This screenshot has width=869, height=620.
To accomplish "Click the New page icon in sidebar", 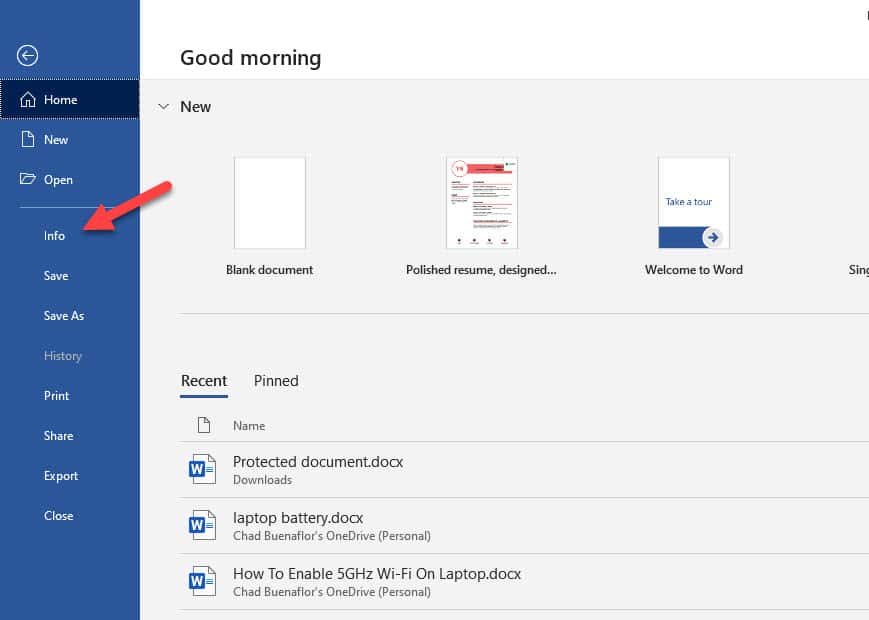I will pyautogui.click(x=28, y=139).
